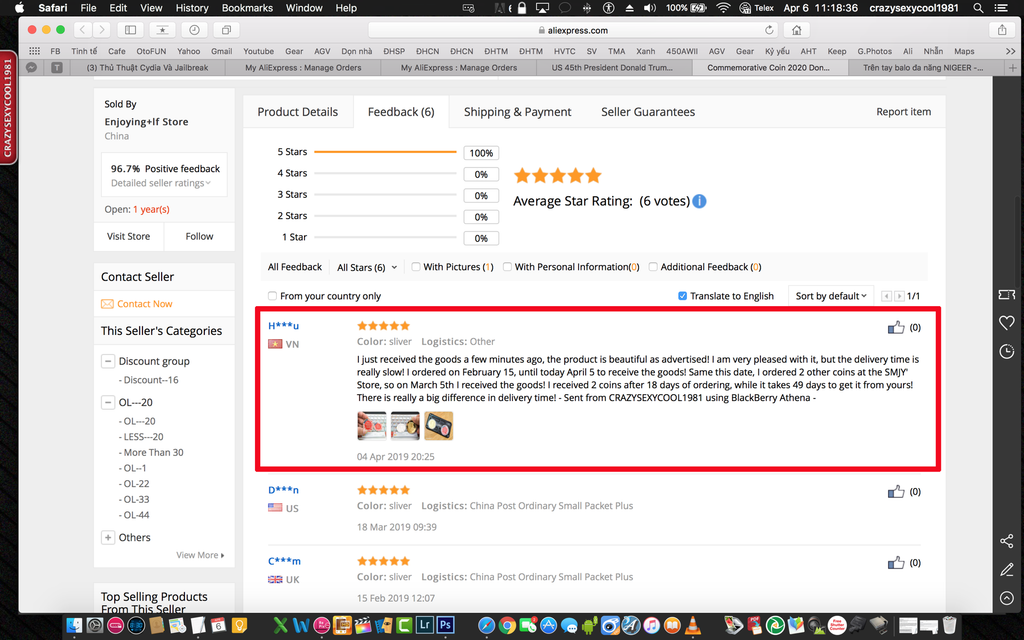
Task: Collapse the OL---20 category group
Action: [108, 402]
